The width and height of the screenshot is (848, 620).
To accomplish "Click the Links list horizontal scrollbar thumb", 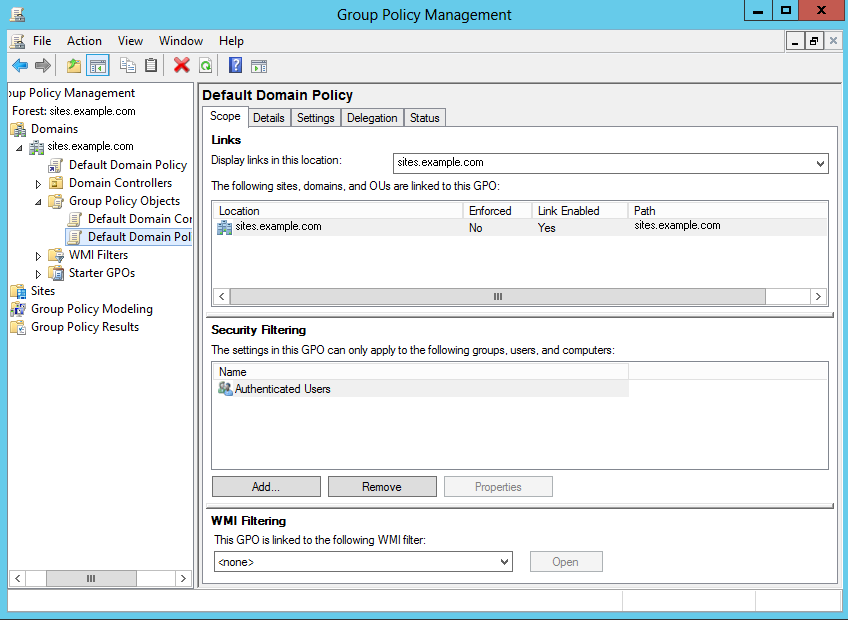I will click(498, 296).
